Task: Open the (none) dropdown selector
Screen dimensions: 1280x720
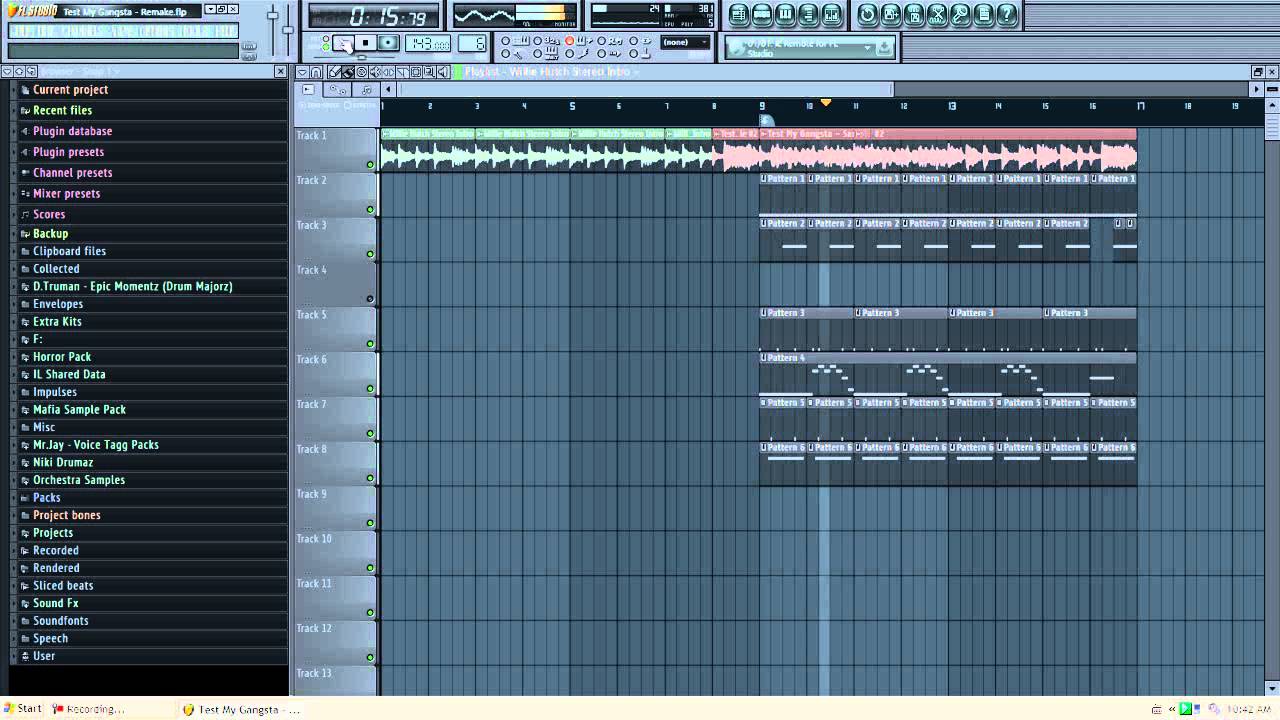Action: click(x=685, y=42)
